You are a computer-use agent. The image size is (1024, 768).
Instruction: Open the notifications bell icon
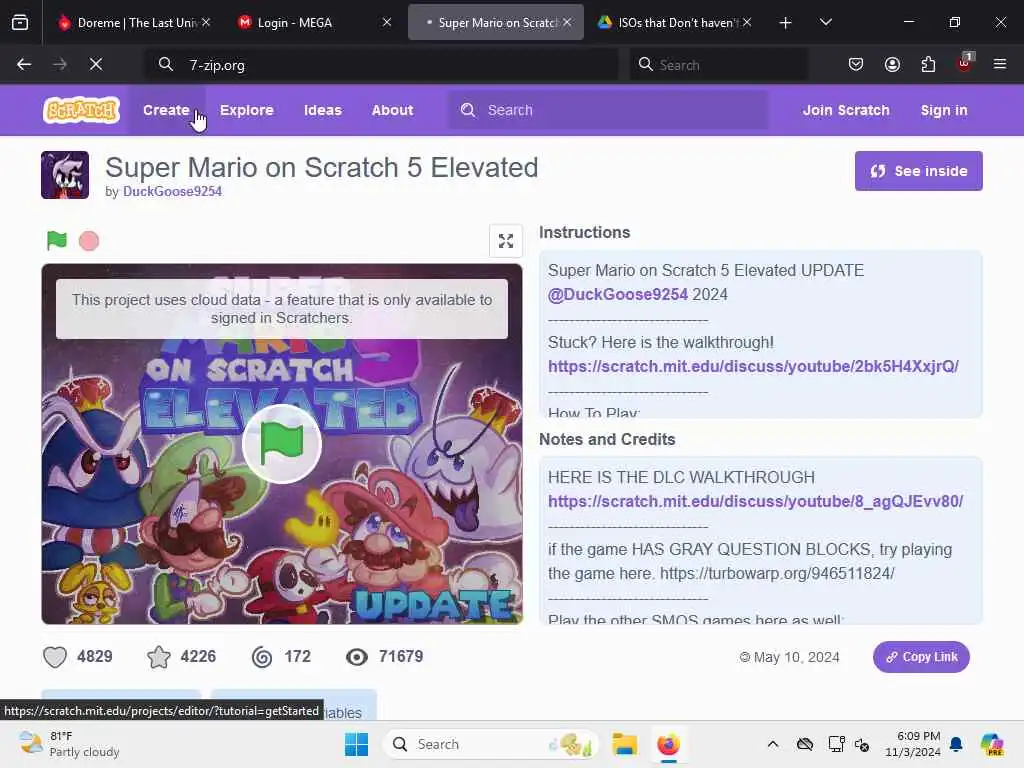(956, 744)
